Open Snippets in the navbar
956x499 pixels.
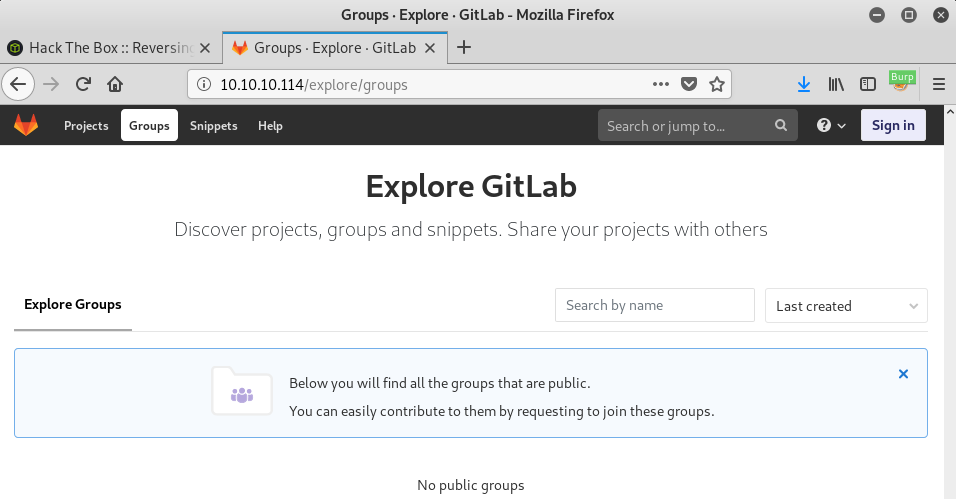point(213,126)
